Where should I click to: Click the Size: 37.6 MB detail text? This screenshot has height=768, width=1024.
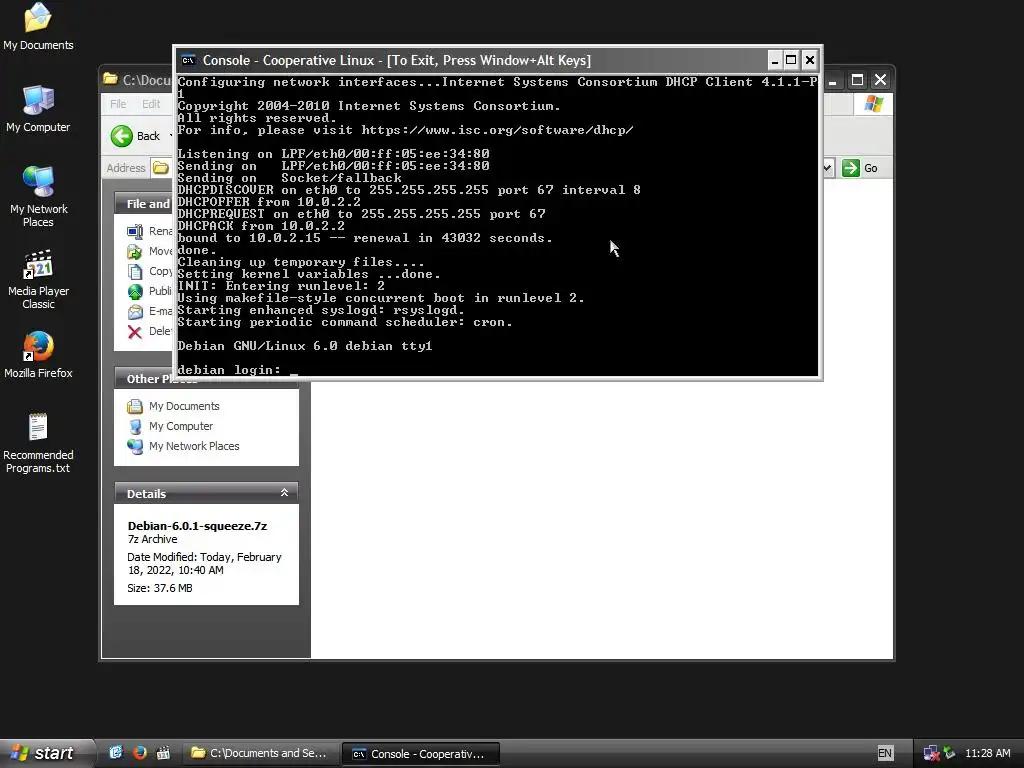[x=160, y=588]
